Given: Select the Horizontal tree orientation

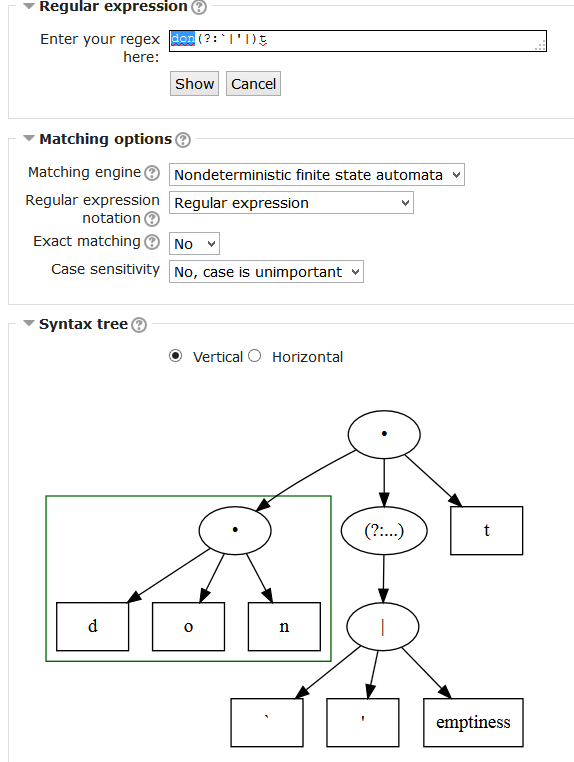Looking at the screenshot, I should point(255,356).
